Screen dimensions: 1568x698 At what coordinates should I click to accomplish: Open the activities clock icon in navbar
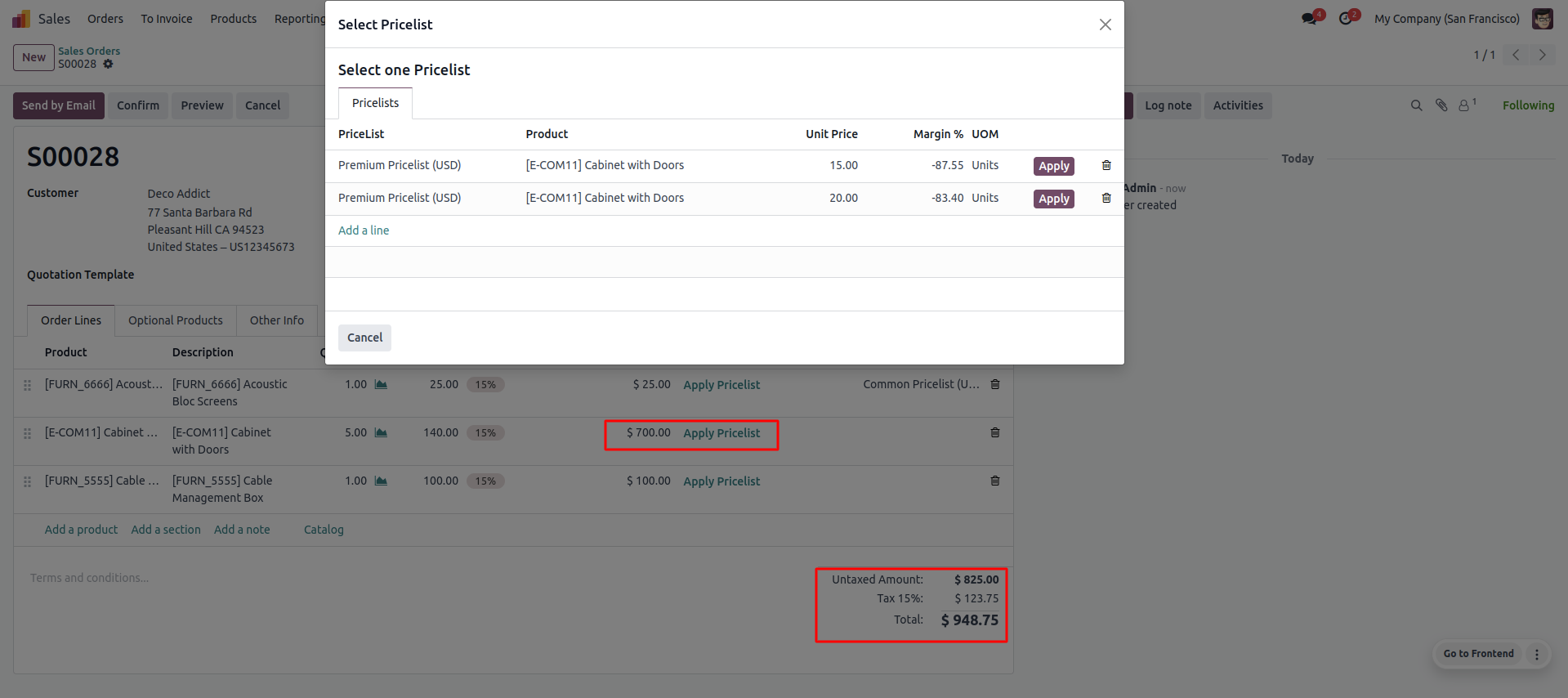point(1346,19)
